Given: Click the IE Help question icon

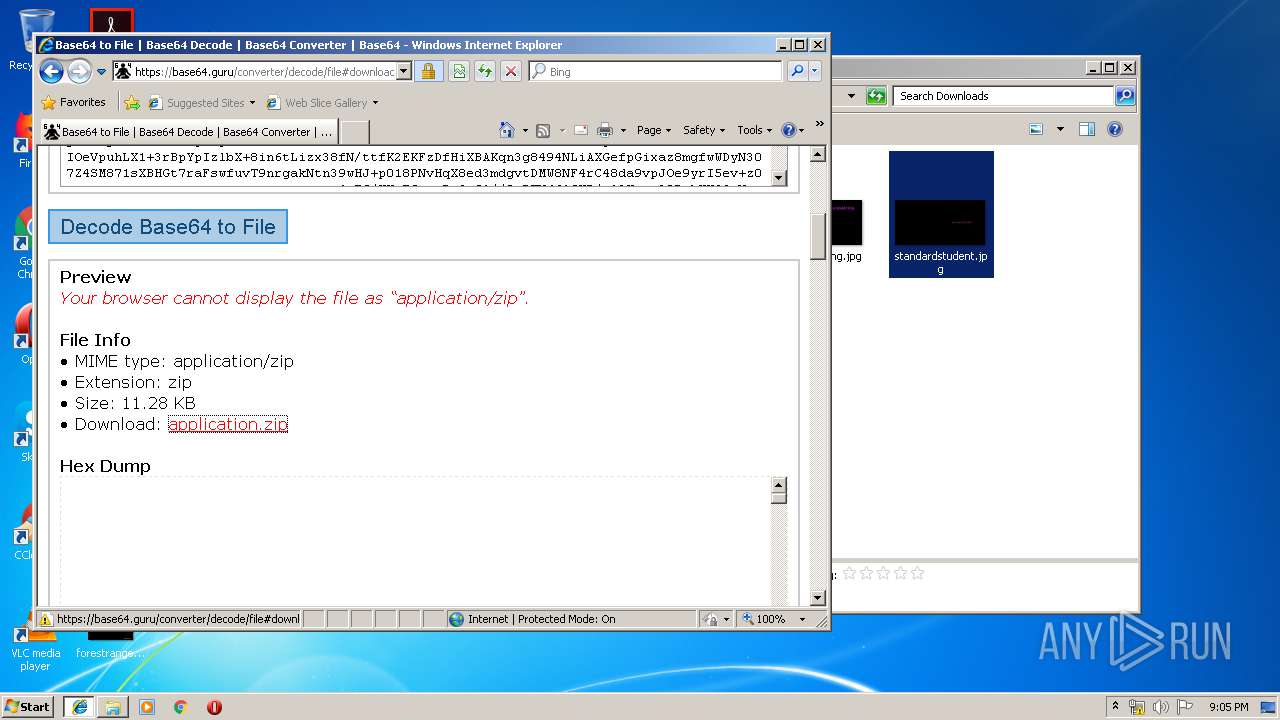Looking at the screenshot, I should coord(788,130).
